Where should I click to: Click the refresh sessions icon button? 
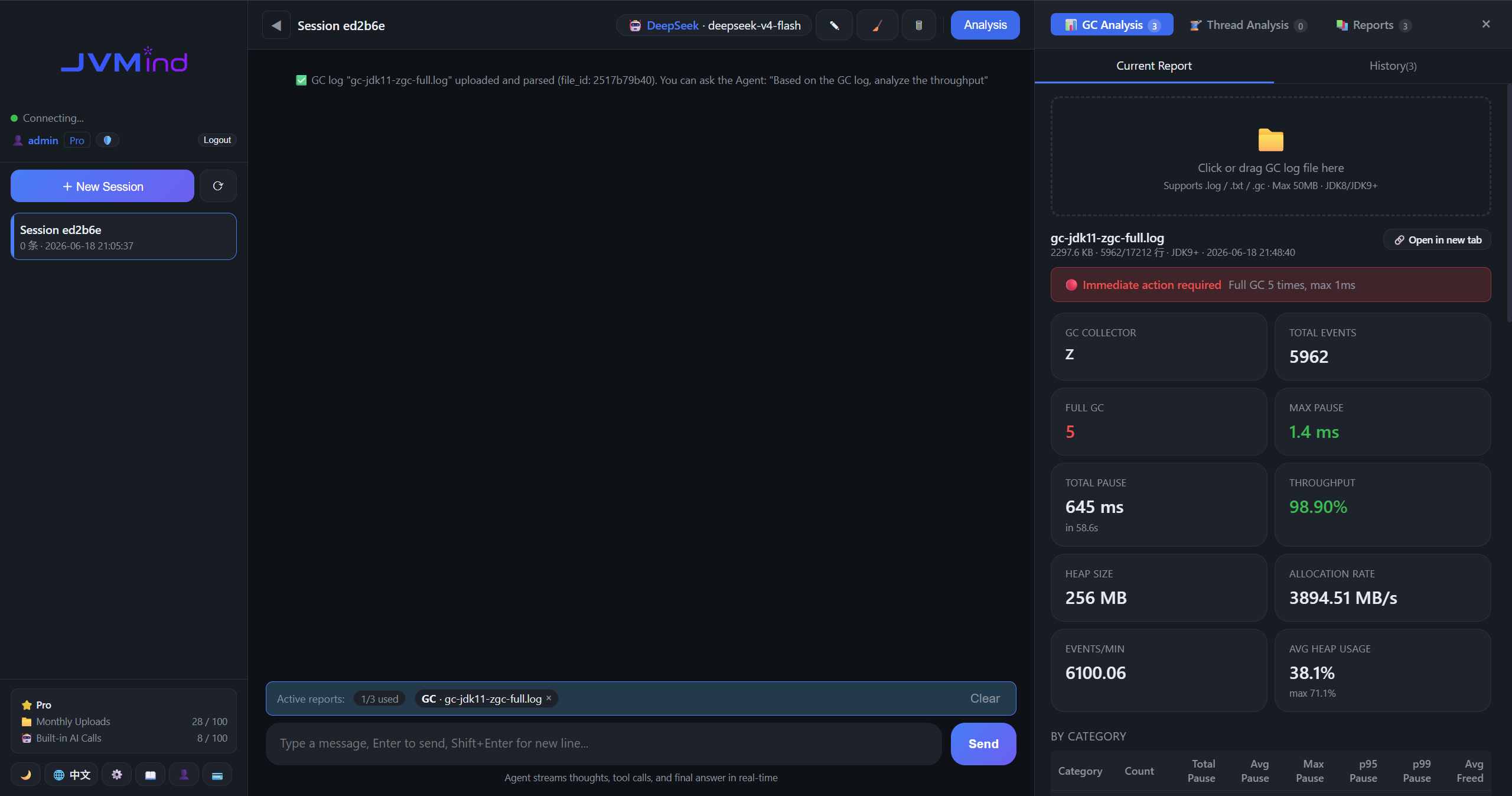pos(218,186)
